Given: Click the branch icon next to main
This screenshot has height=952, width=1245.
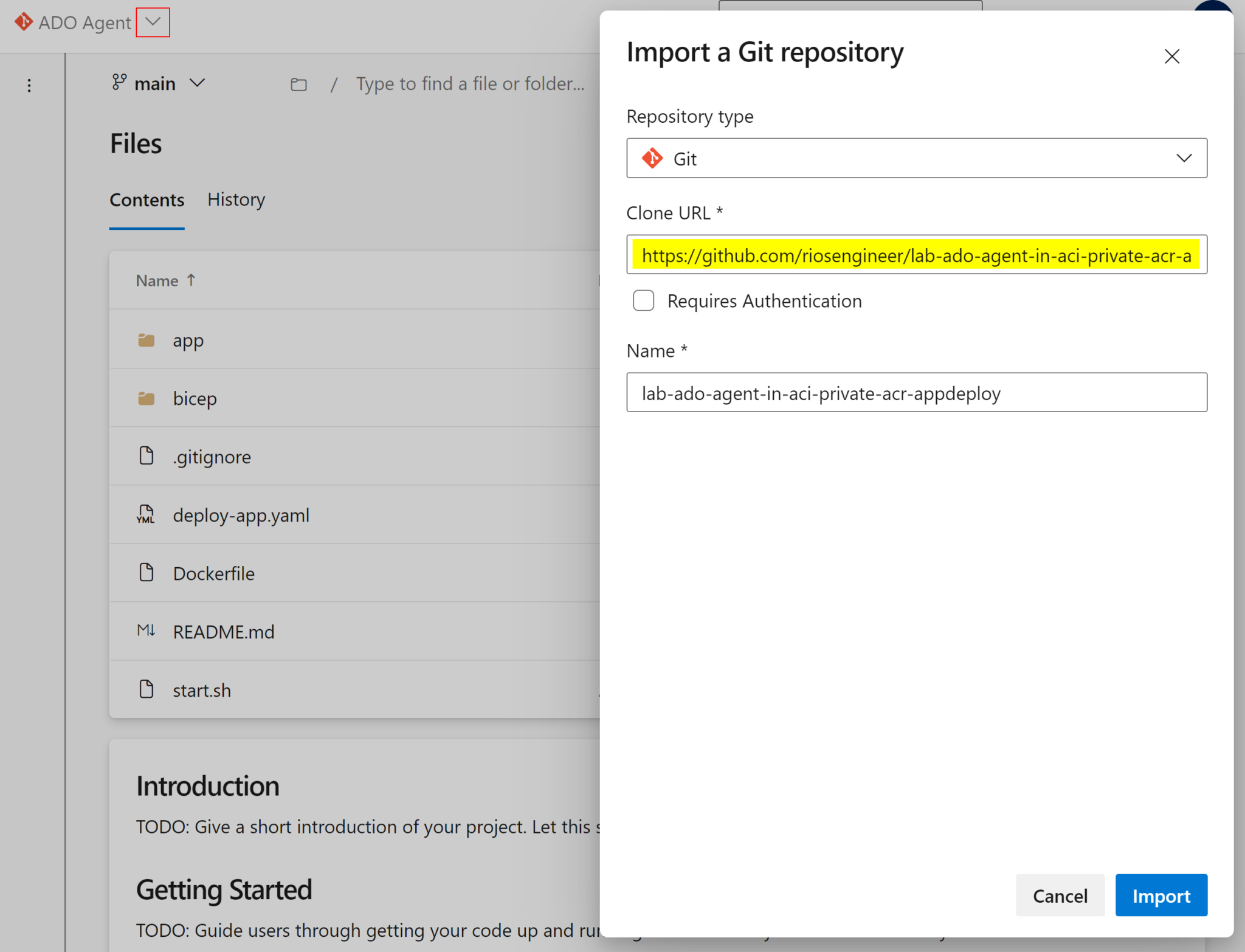Looking at the screenshot, I should click(119, 83).
